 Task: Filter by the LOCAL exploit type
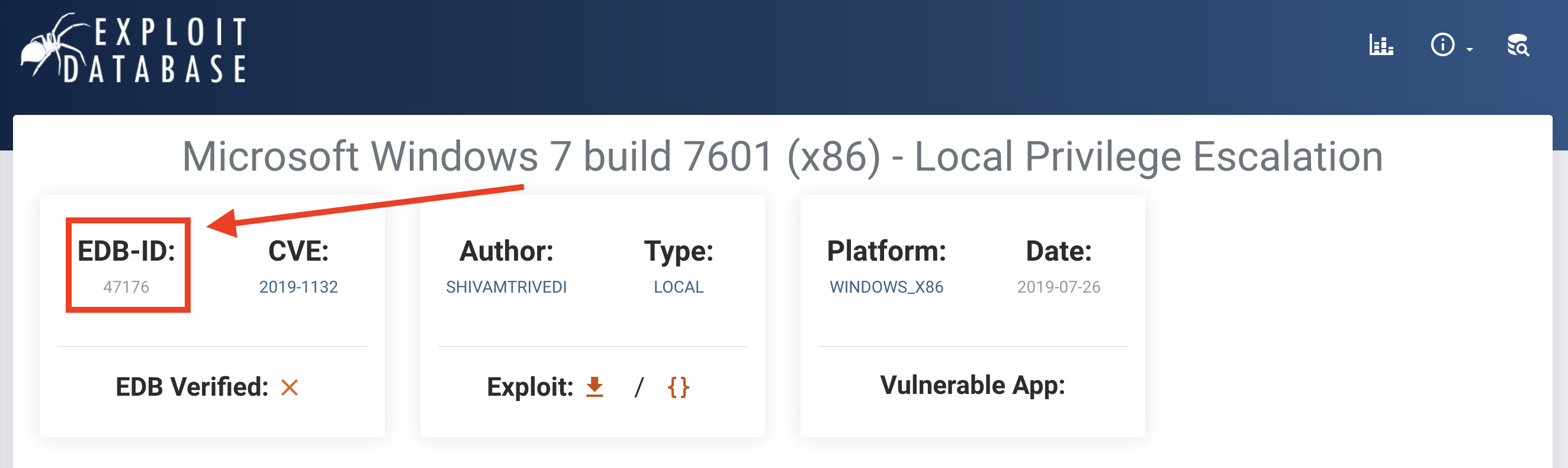point(678,287)
